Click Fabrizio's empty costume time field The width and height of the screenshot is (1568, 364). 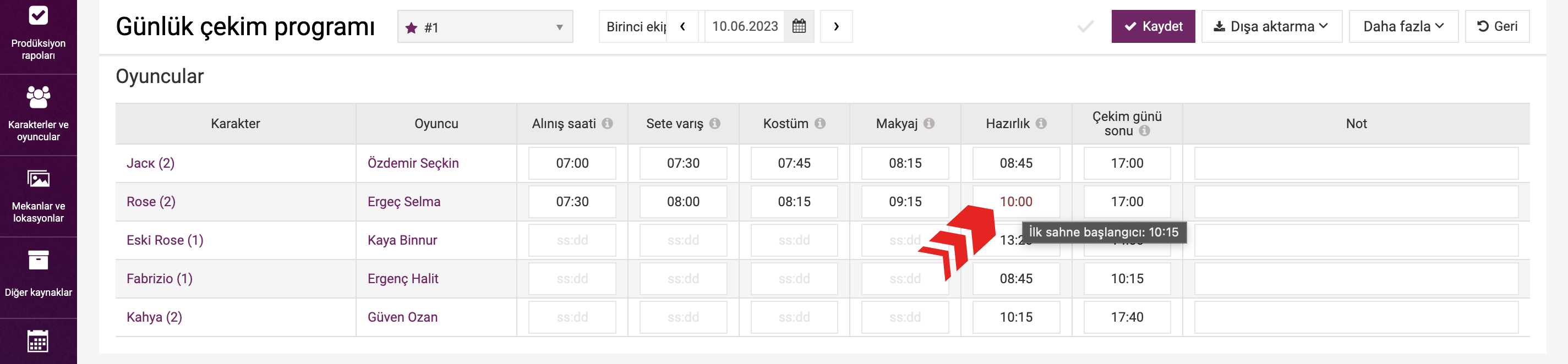pos(794,278)
